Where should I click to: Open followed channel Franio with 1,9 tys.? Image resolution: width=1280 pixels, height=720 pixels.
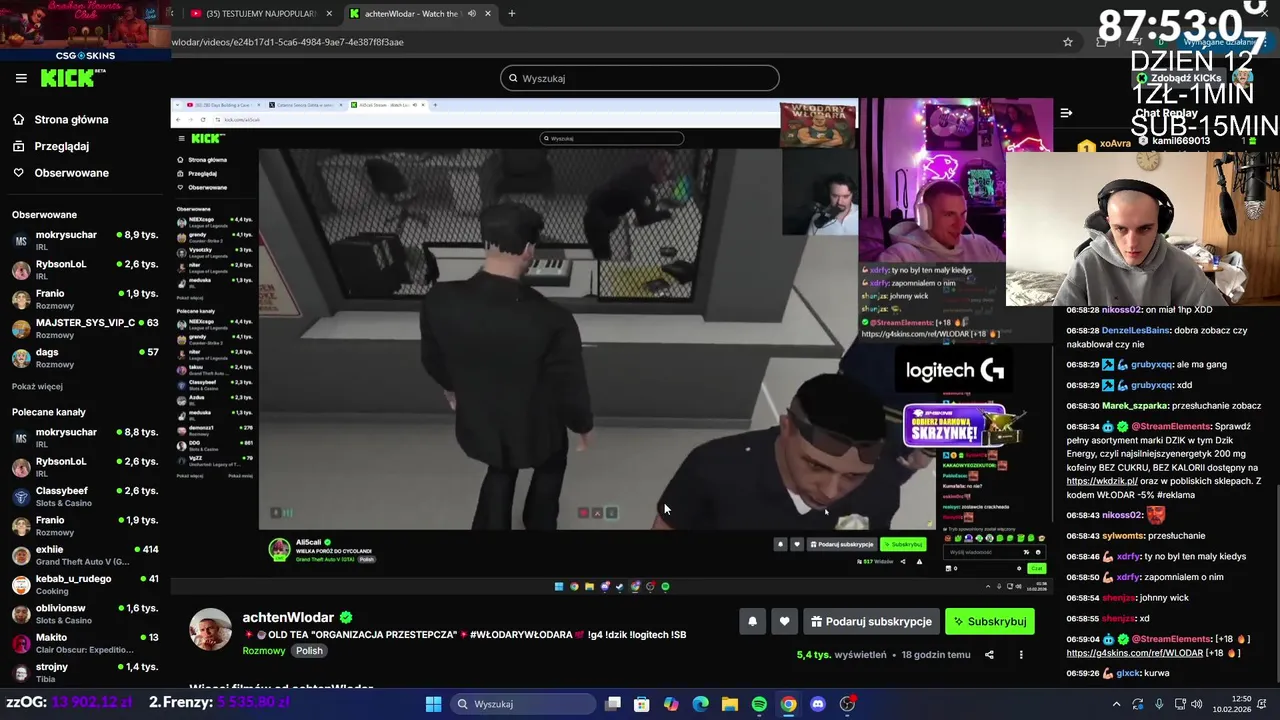pos(85,299)
